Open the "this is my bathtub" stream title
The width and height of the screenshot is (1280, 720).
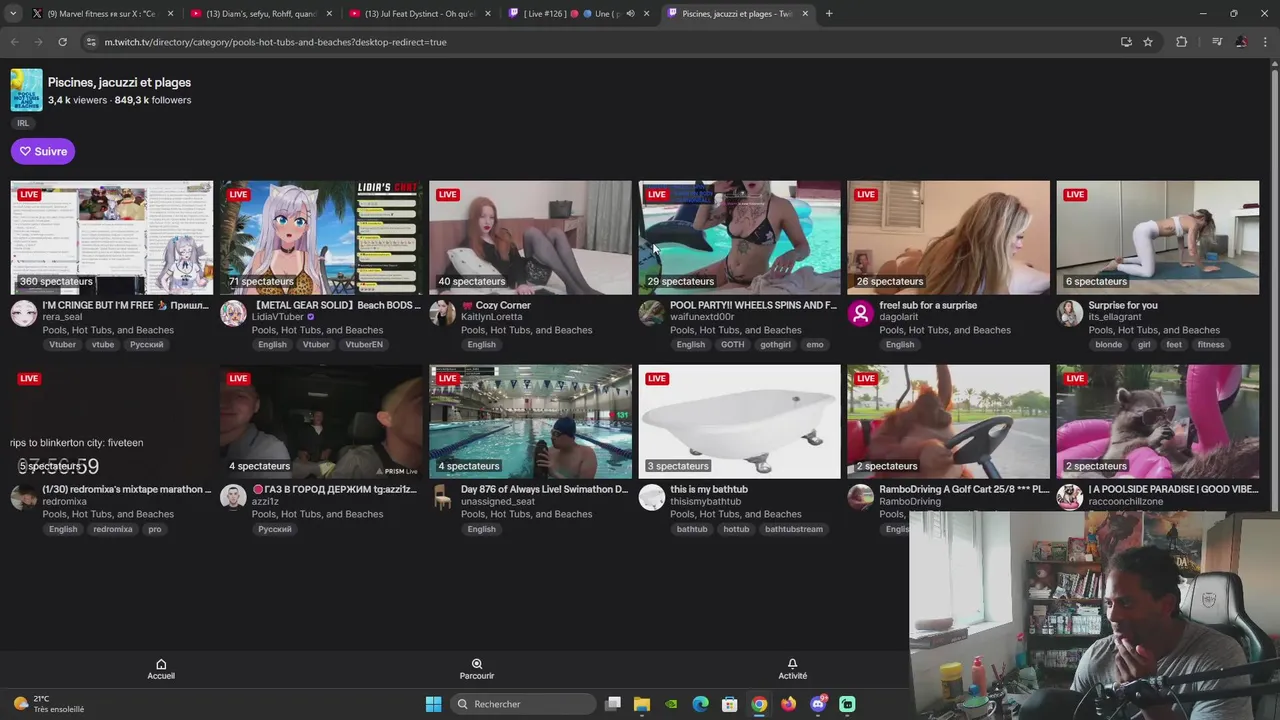click(x=709, y=489)
